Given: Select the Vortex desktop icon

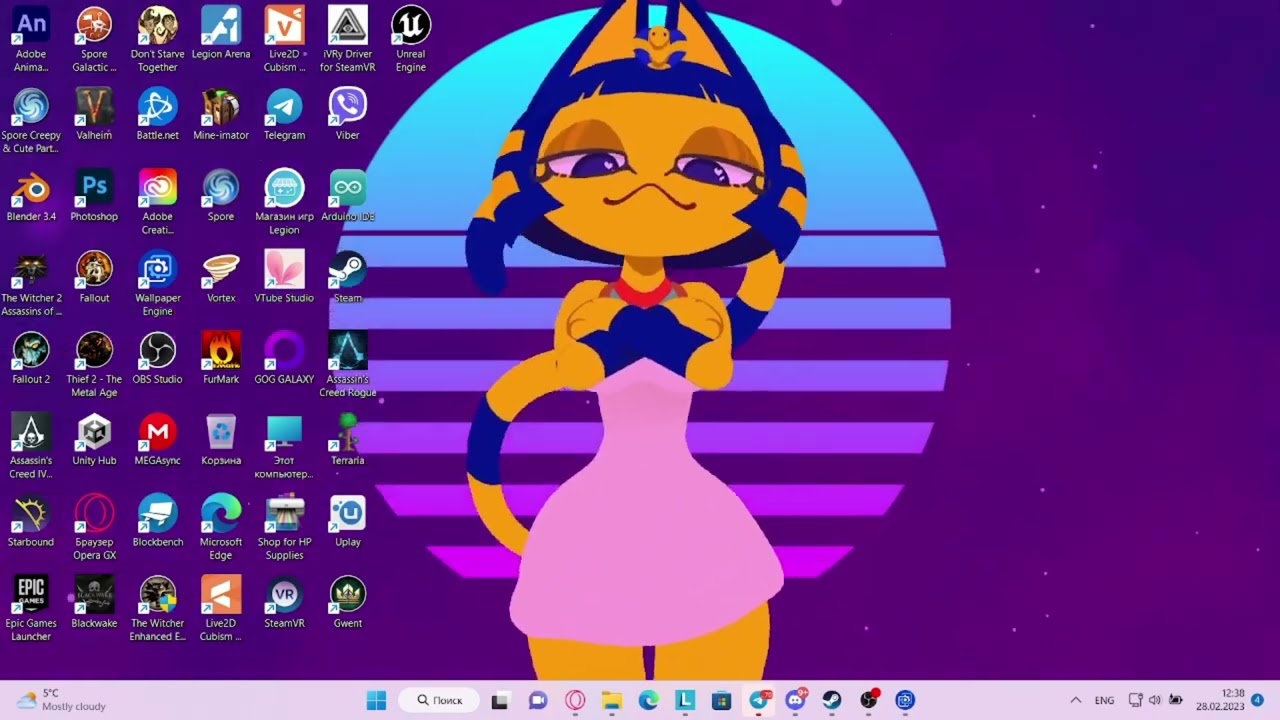Looking at the screenshot, I should (x=221, y=278).
